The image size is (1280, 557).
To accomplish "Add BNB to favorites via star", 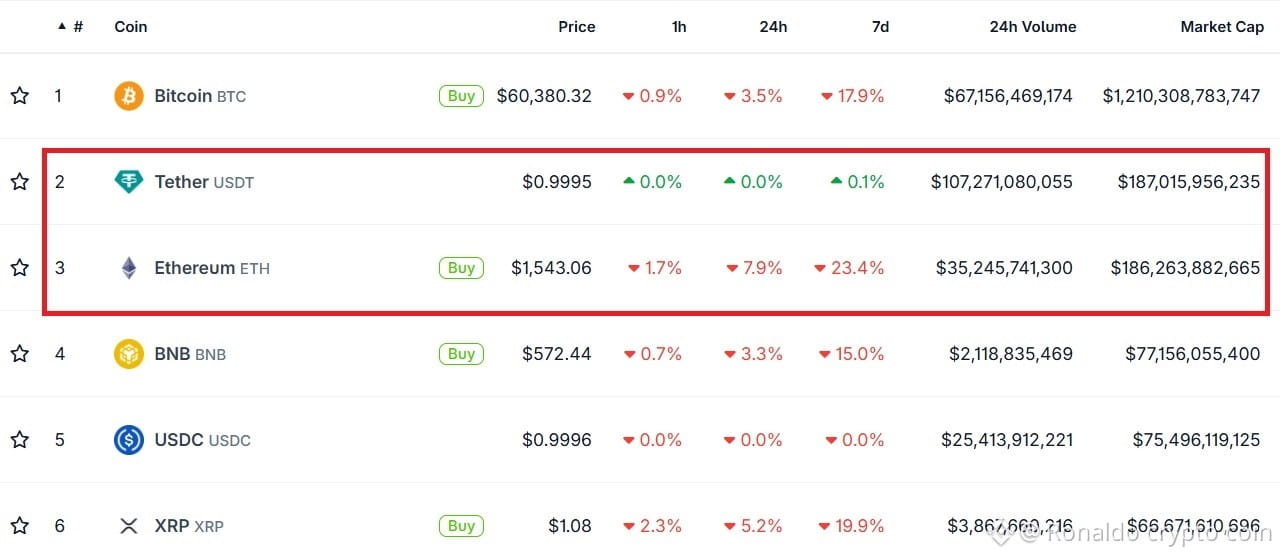I will (19, 354).
